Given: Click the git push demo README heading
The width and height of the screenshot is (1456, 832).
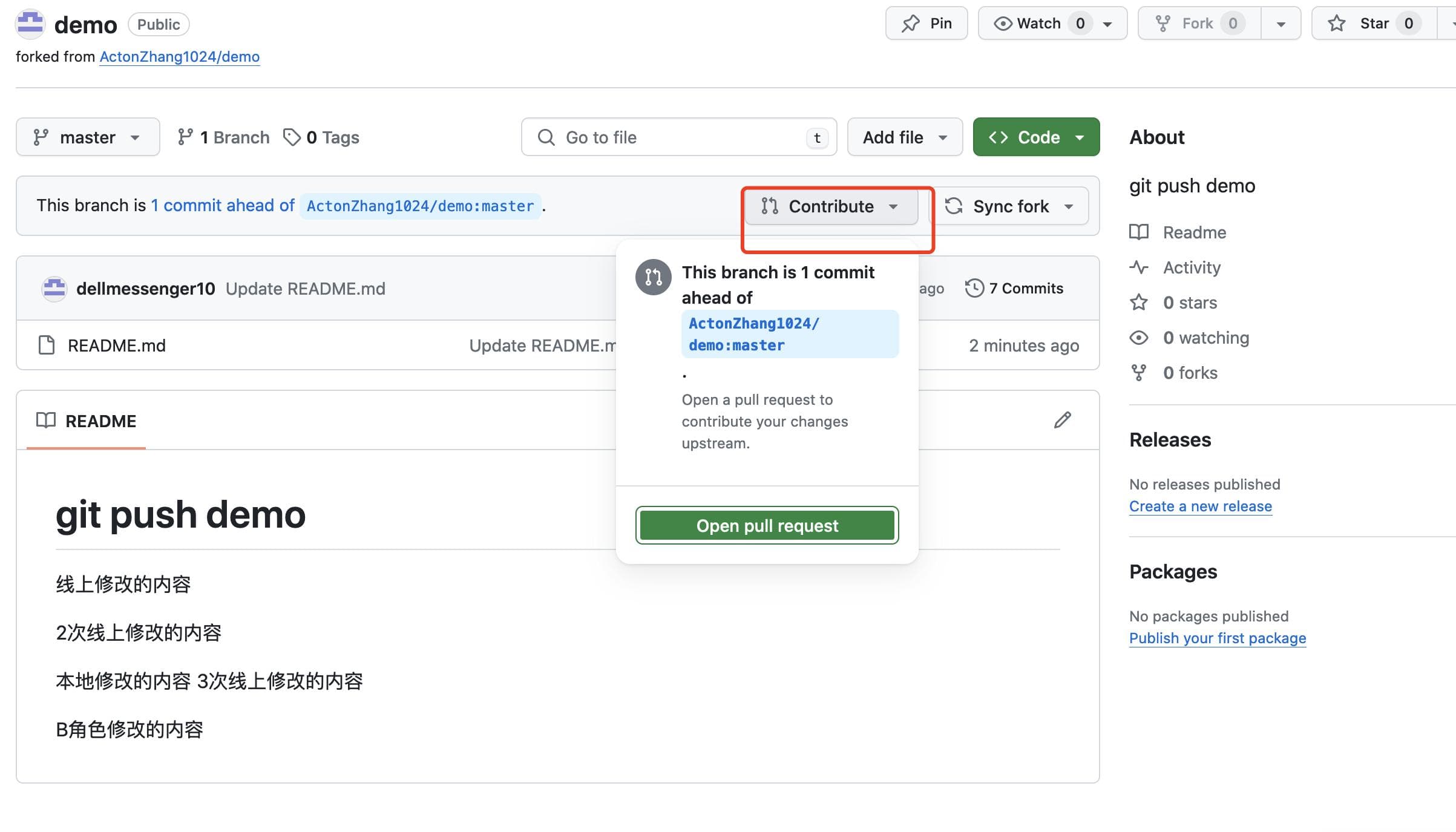Looking at the screenshot, I should [180, 514].
